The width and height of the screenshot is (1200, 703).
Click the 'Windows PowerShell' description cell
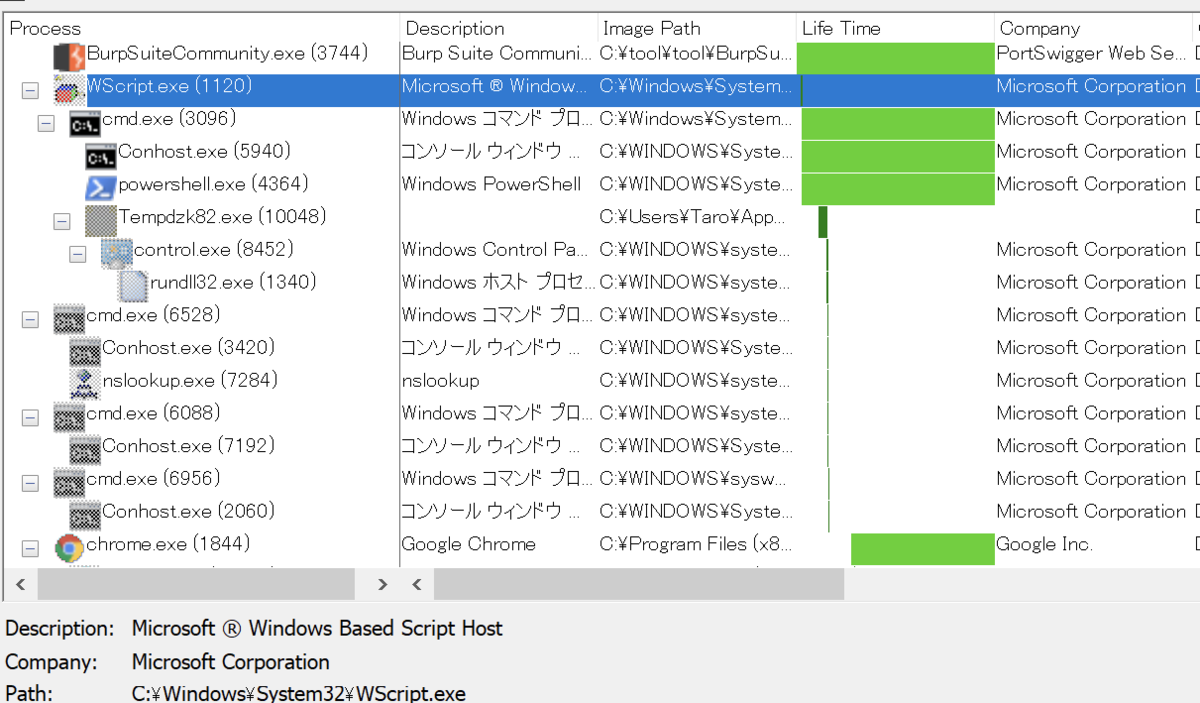click(x=491, y=184)
